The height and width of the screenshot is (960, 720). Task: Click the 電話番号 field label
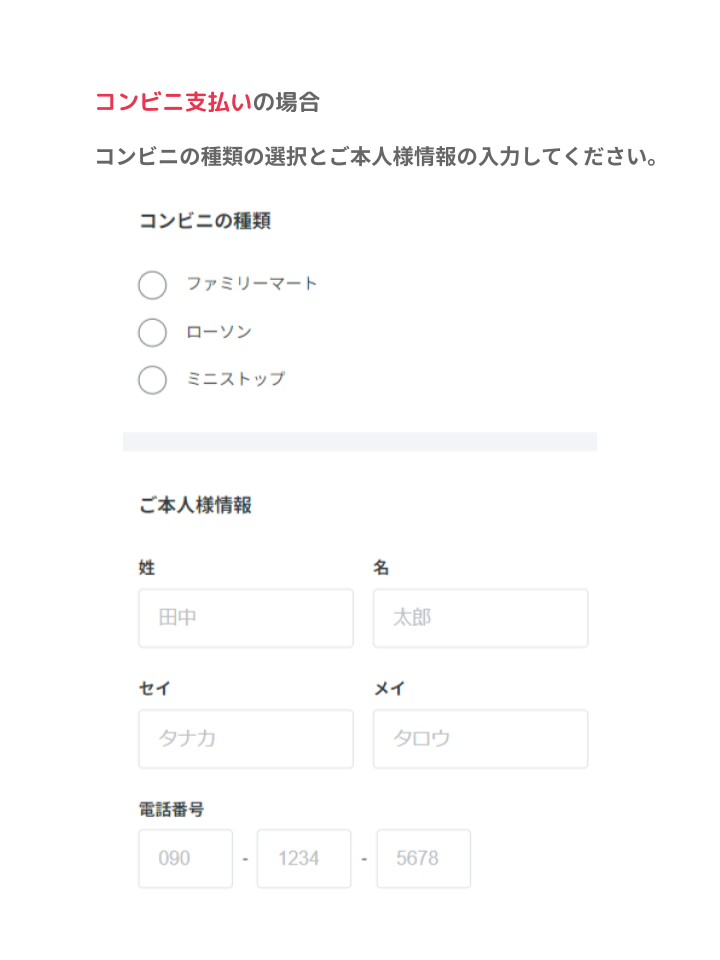coord(171,809)
